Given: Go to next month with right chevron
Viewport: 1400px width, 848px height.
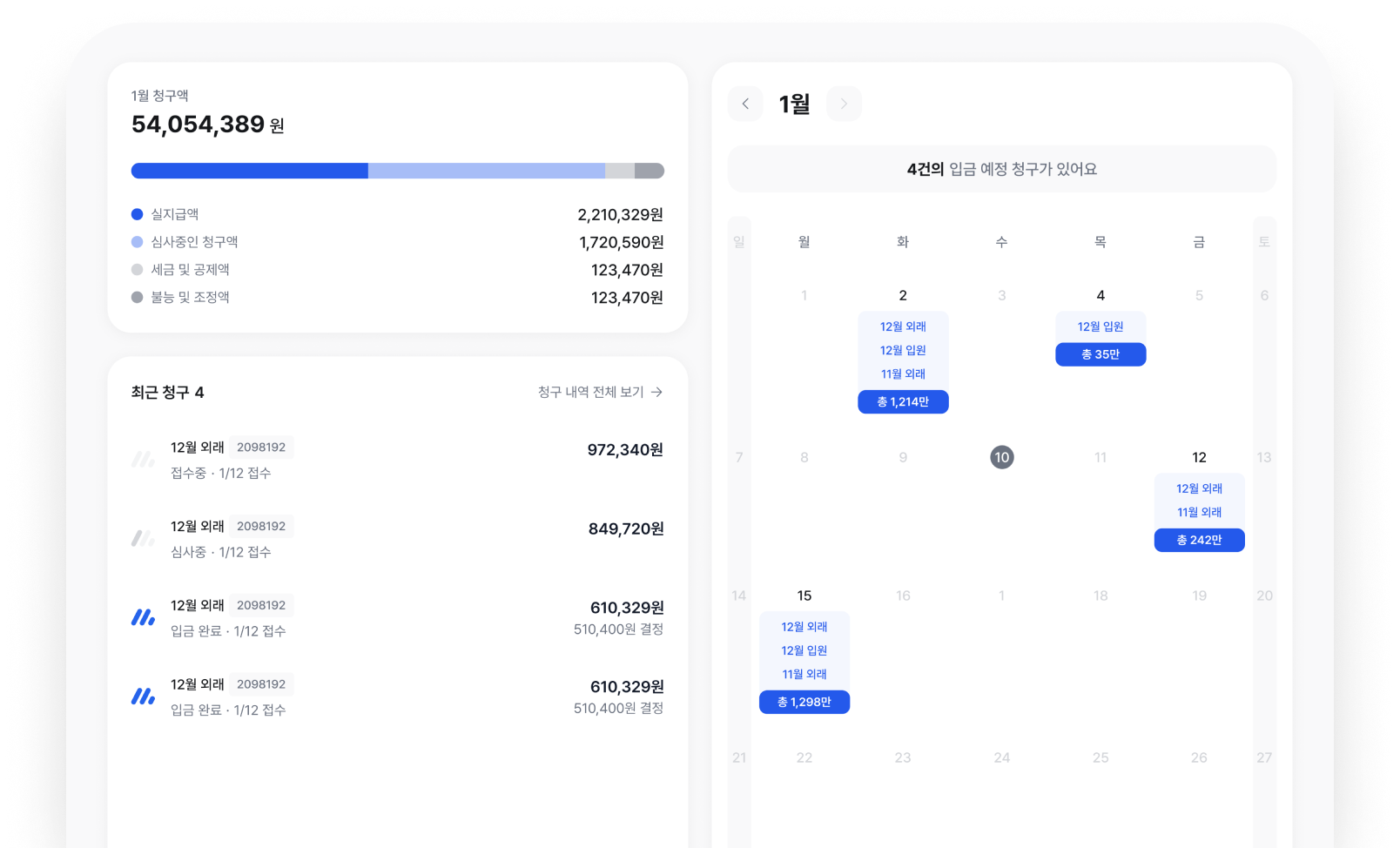Looking at the screenshot, I should tap(844, 104).
